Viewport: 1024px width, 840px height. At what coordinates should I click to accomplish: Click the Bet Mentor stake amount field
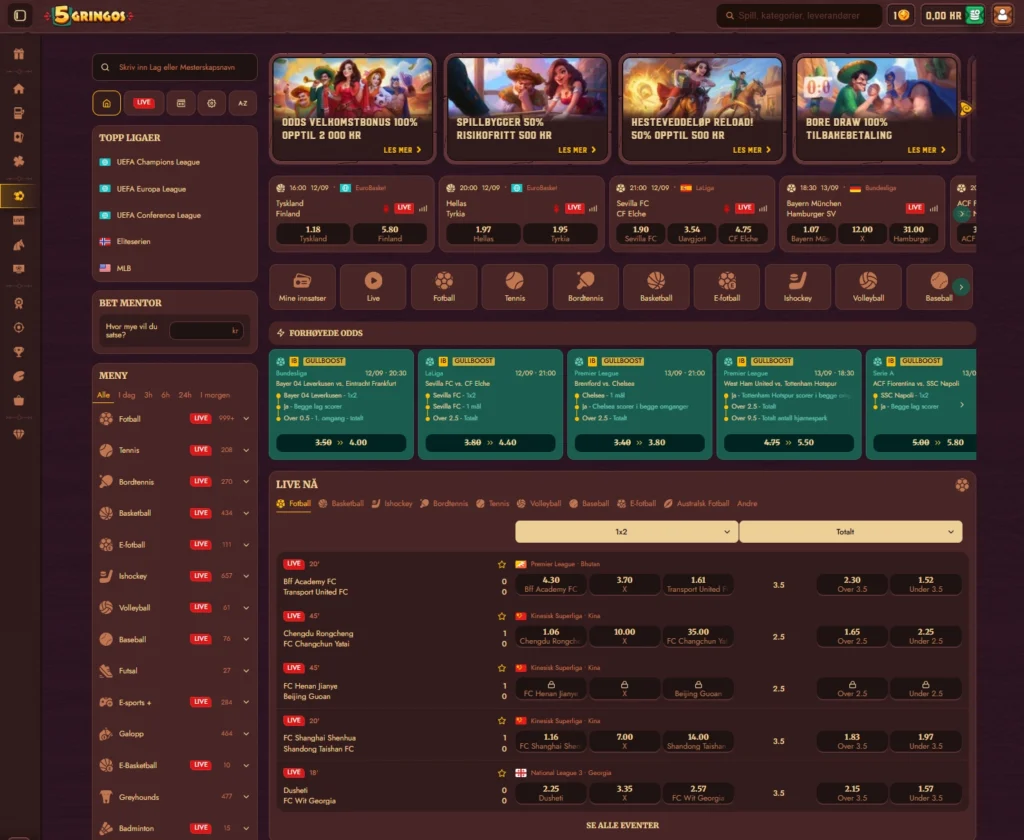coord(206,331)
